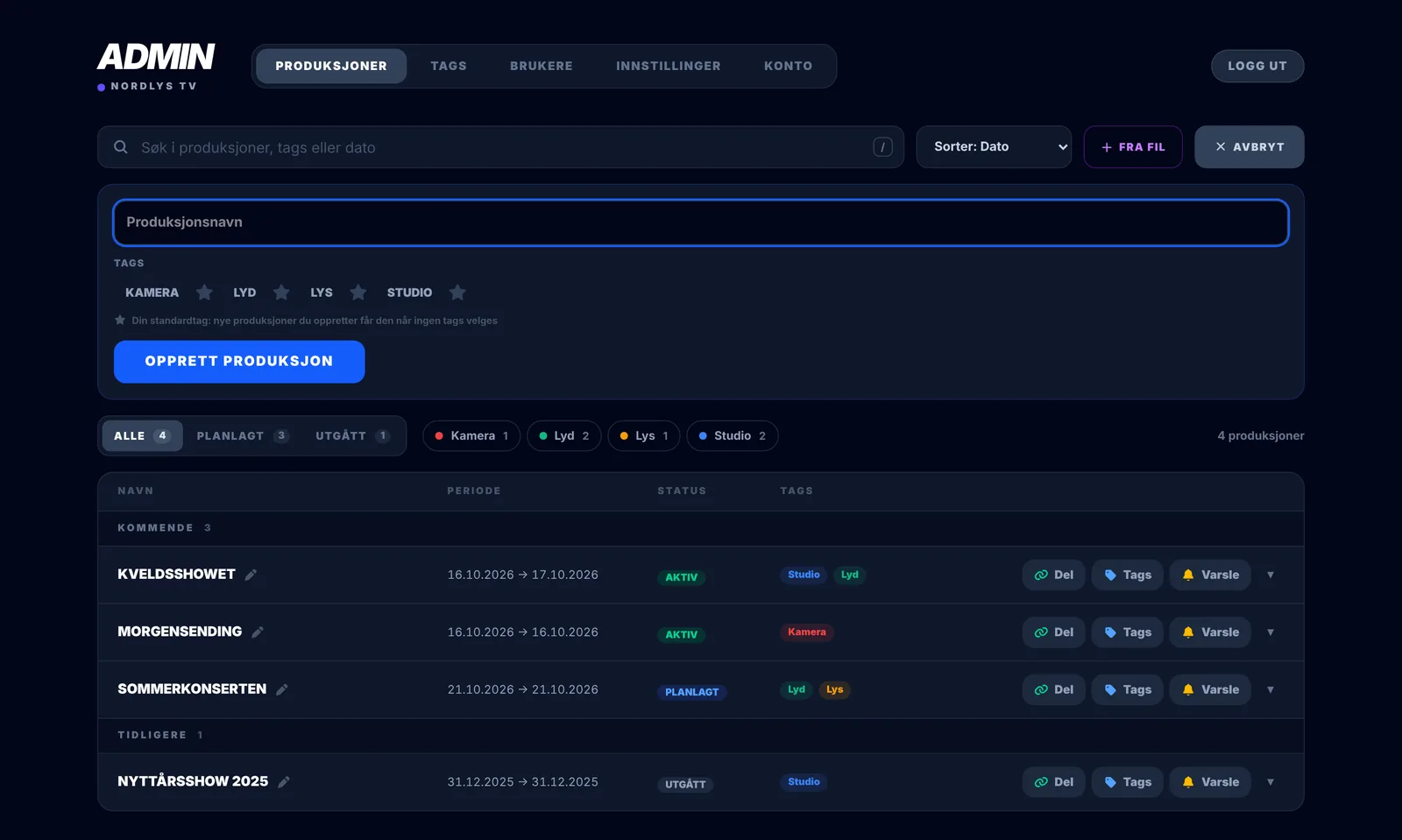Click the OPPRETT PRODUKSJON button
The height and width of the screenshot is (840, 1402).
239,362
